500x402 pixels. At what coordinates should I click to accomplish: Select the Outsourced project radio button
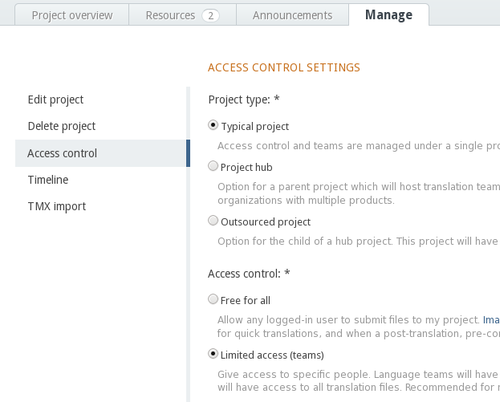pos(213,221)
